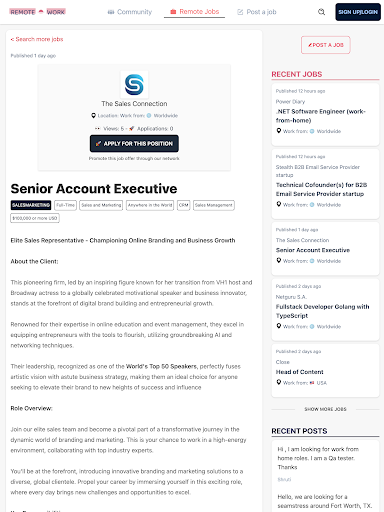Open the .NET Software Engineer job listing
384x512 pixels.
coord(320,116)
